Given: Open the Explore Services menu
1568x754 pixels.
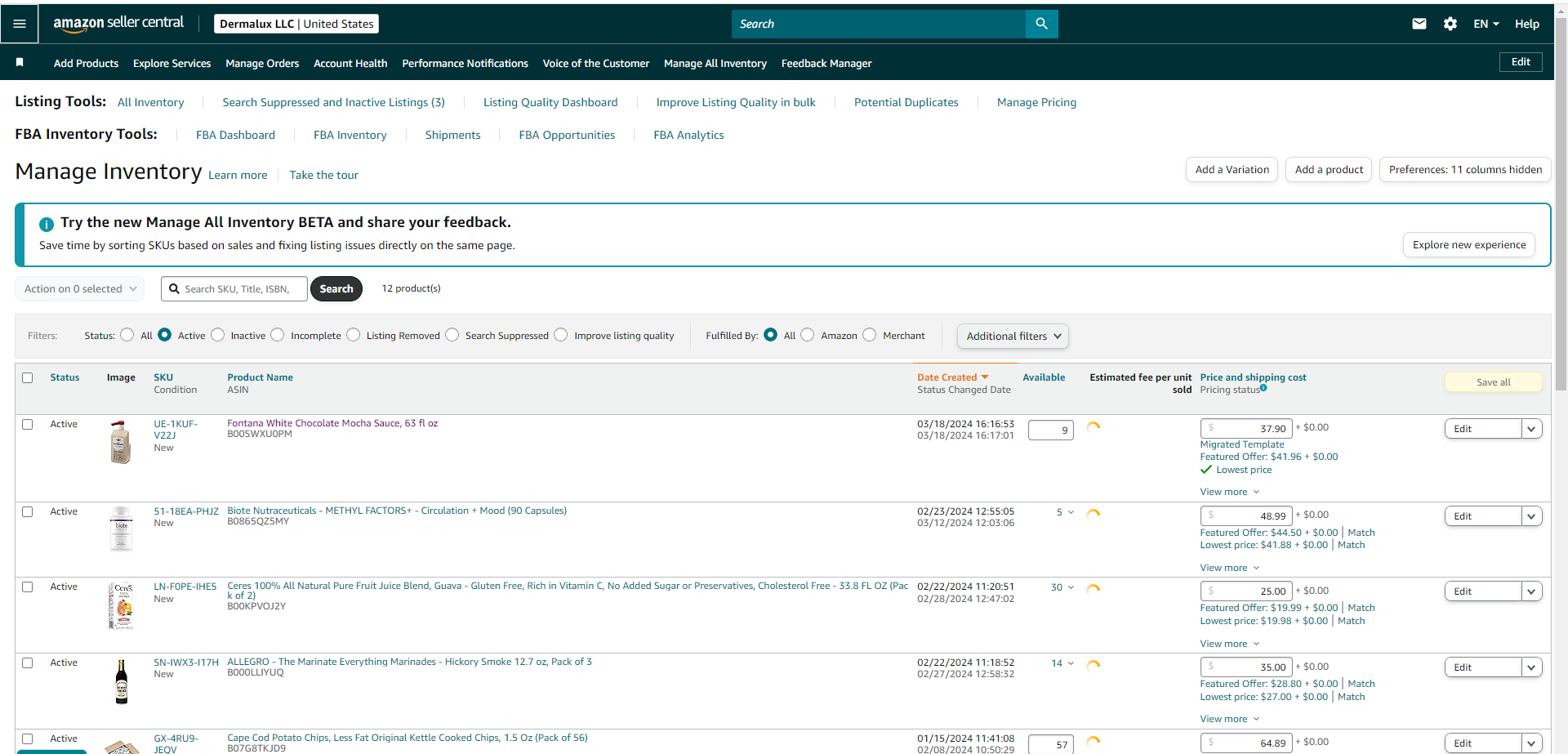Looking at the screenshot, I should pos(171,63).
